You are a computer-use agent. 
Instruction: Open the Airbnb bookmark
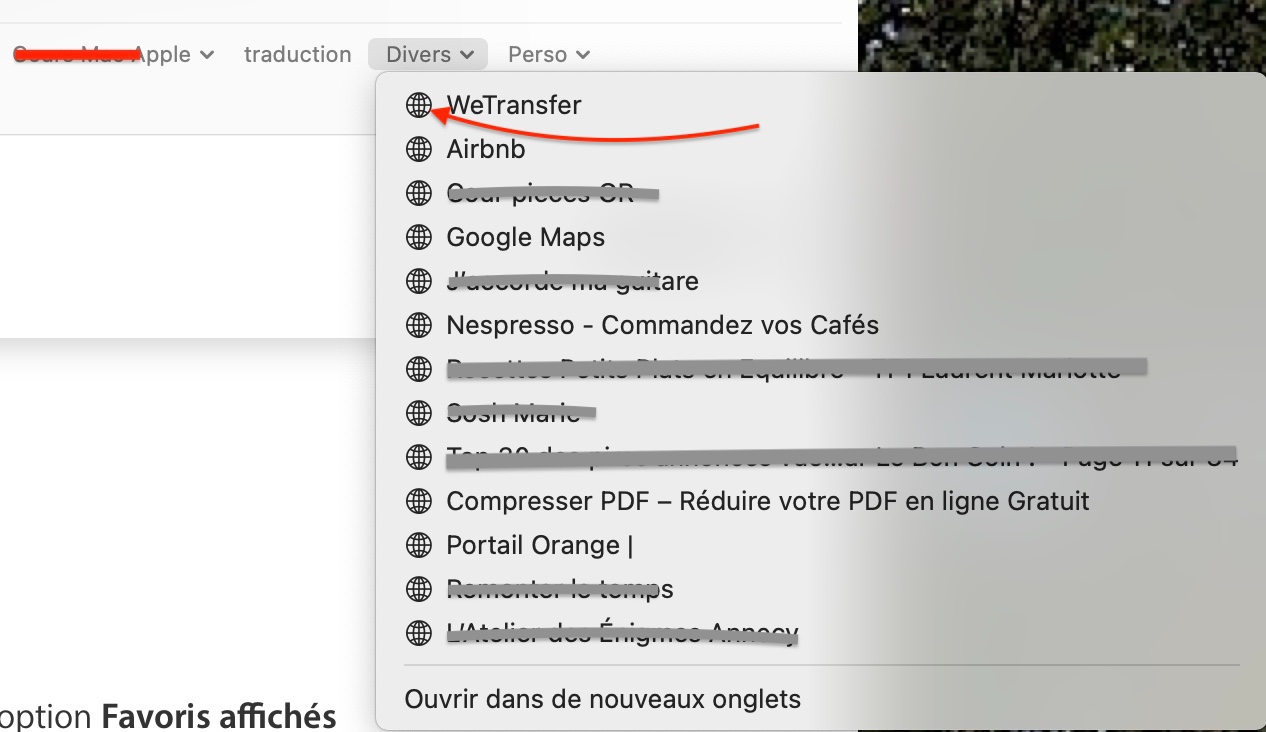[x=486, y=149]
